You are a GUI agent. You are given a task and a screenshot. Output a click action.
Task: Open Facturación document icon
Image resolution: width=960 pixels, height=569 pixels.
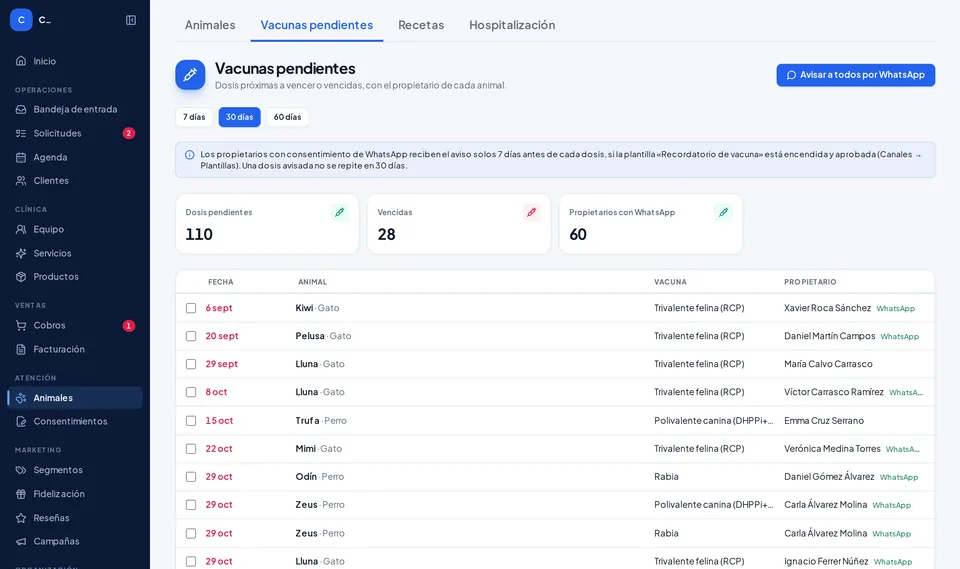pos(21,349)
